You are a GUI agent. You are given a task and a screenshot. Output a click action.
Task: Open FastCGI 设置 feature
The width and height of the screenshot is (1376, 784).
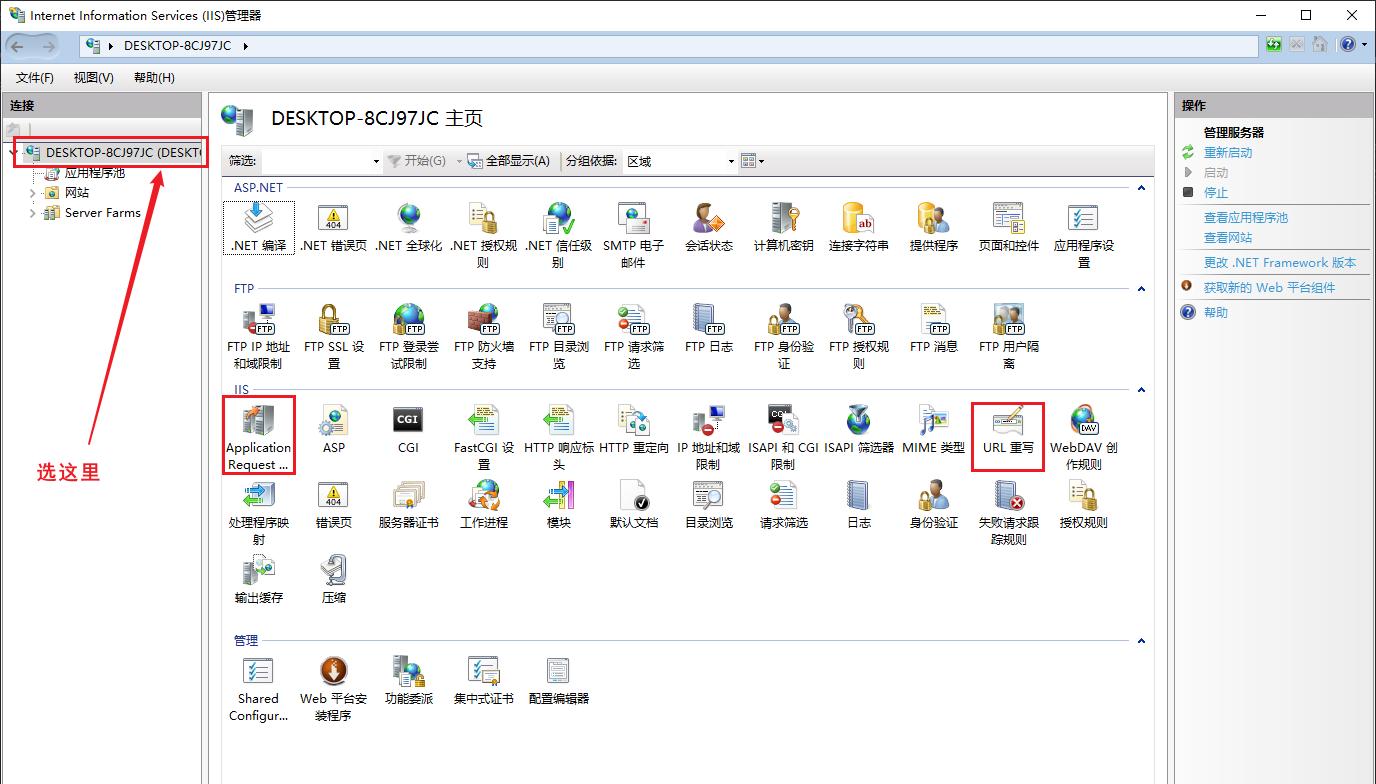484,438
